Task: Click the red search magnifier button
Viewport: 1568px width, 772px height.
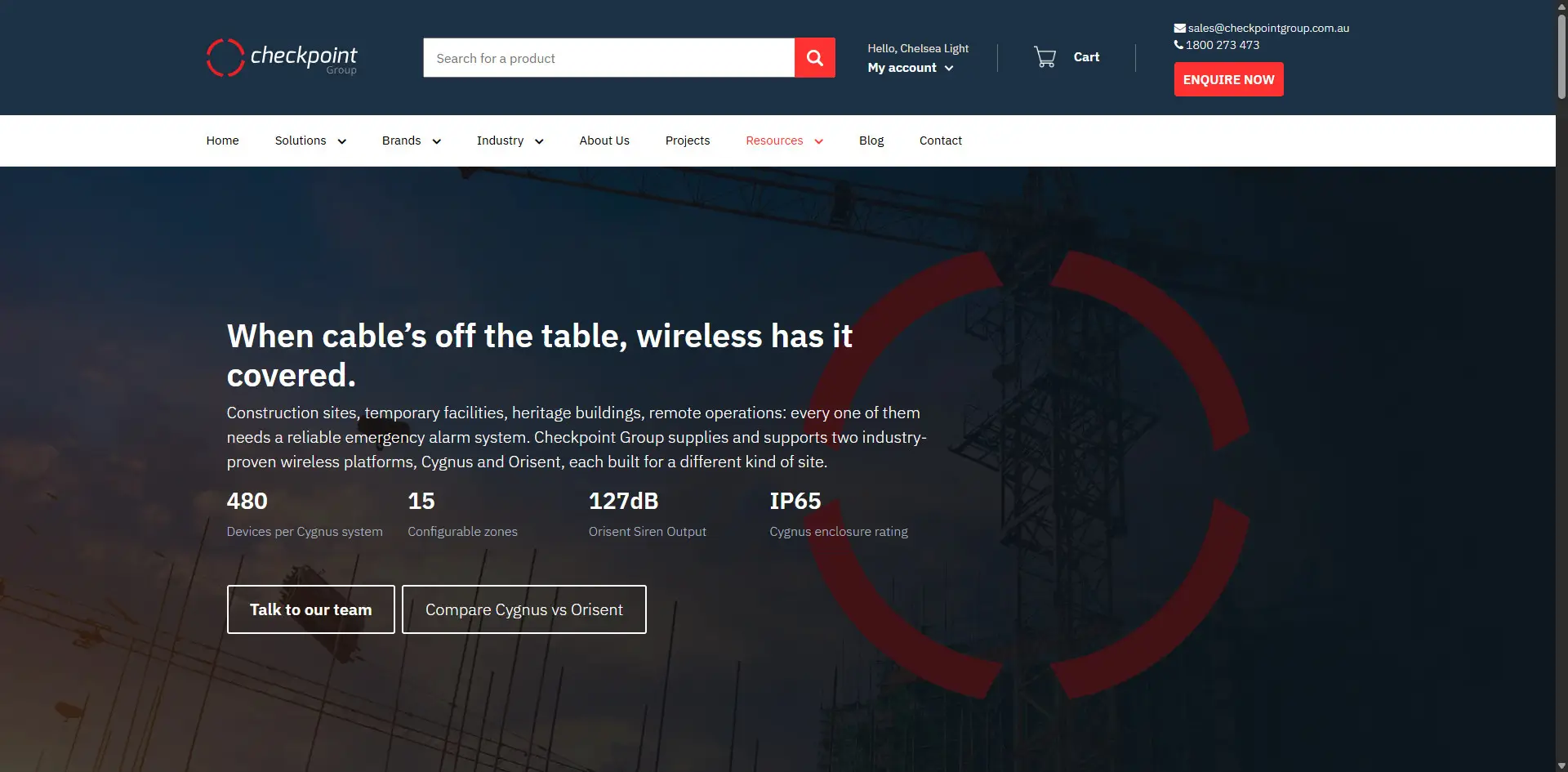Action: click(814, 57)
